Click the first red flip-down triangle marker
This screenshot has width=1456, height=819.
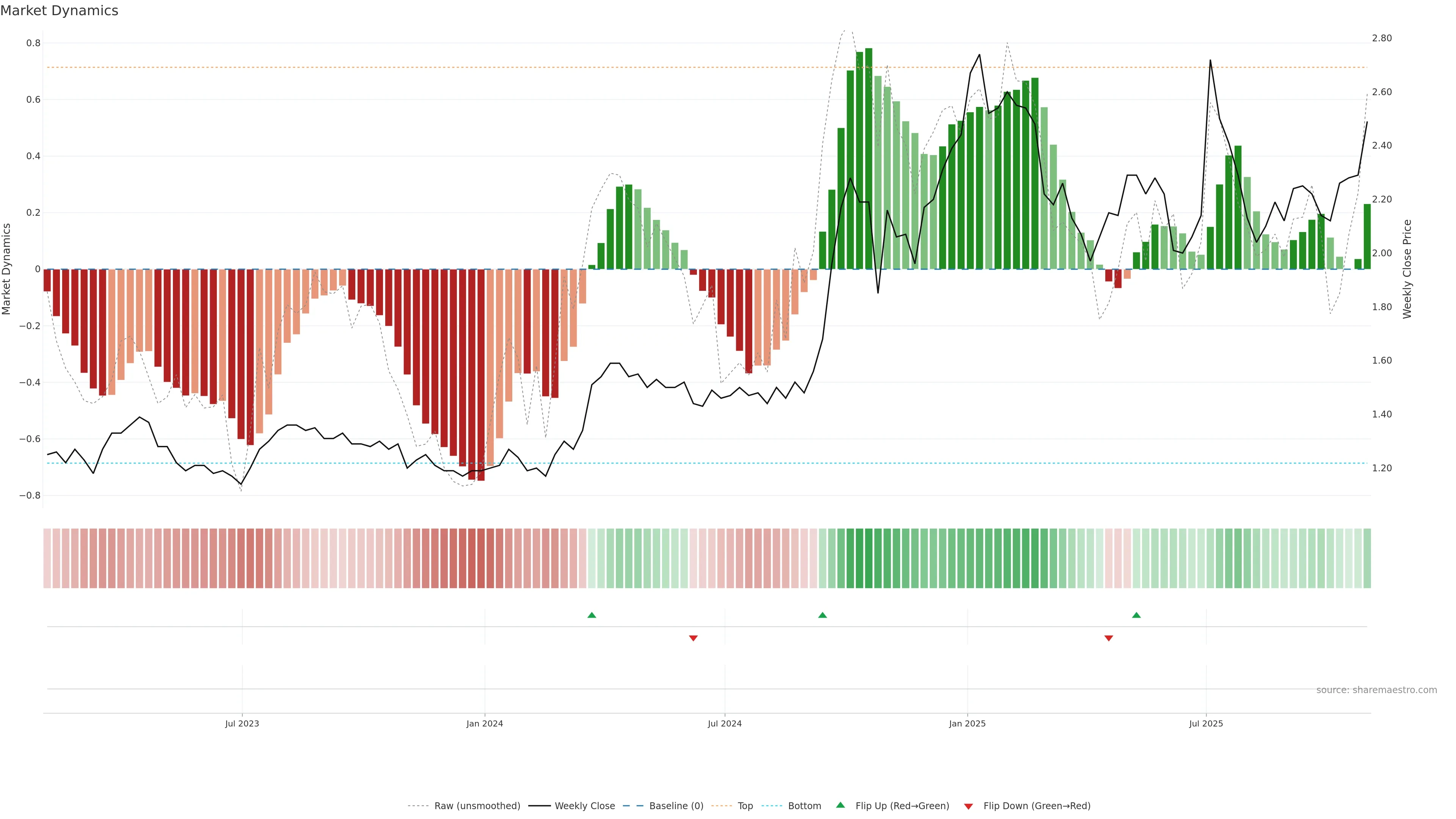pyautogui.click(x=693, y=638)
